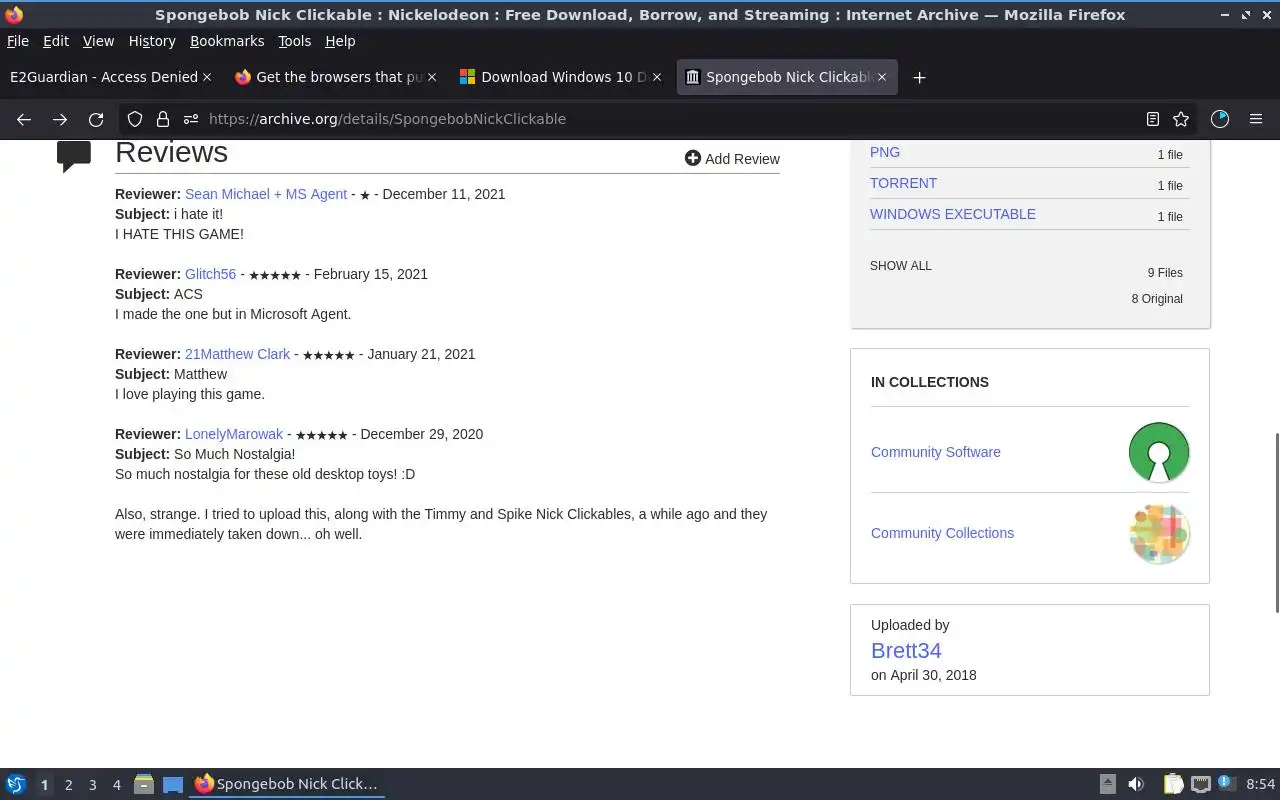Open the Bookmarks menu
1280x800 pixels.
tap(227, 41)
